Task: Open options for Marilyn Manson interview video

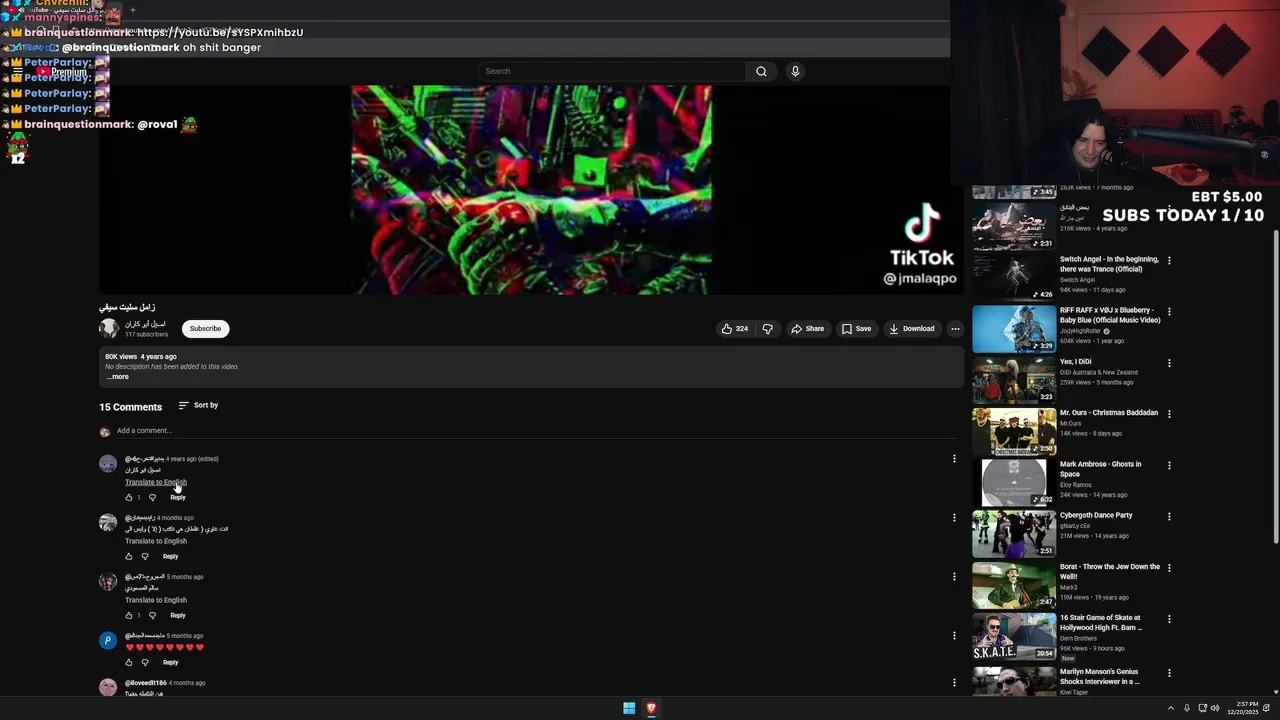Action: pyautogui.click(x=1169, y=673)
